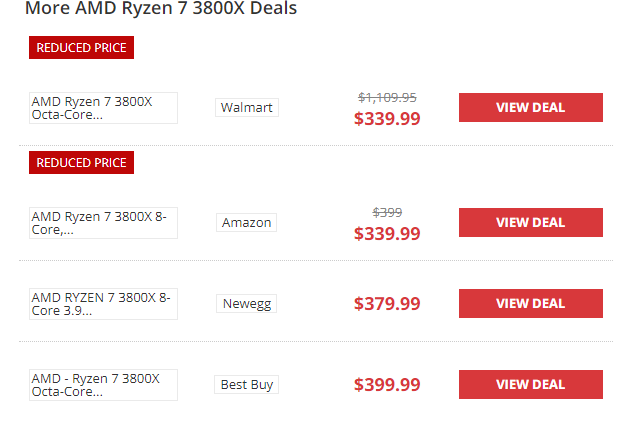Click the Walmart retailer label
626x431 pixels.
[247, 108]
